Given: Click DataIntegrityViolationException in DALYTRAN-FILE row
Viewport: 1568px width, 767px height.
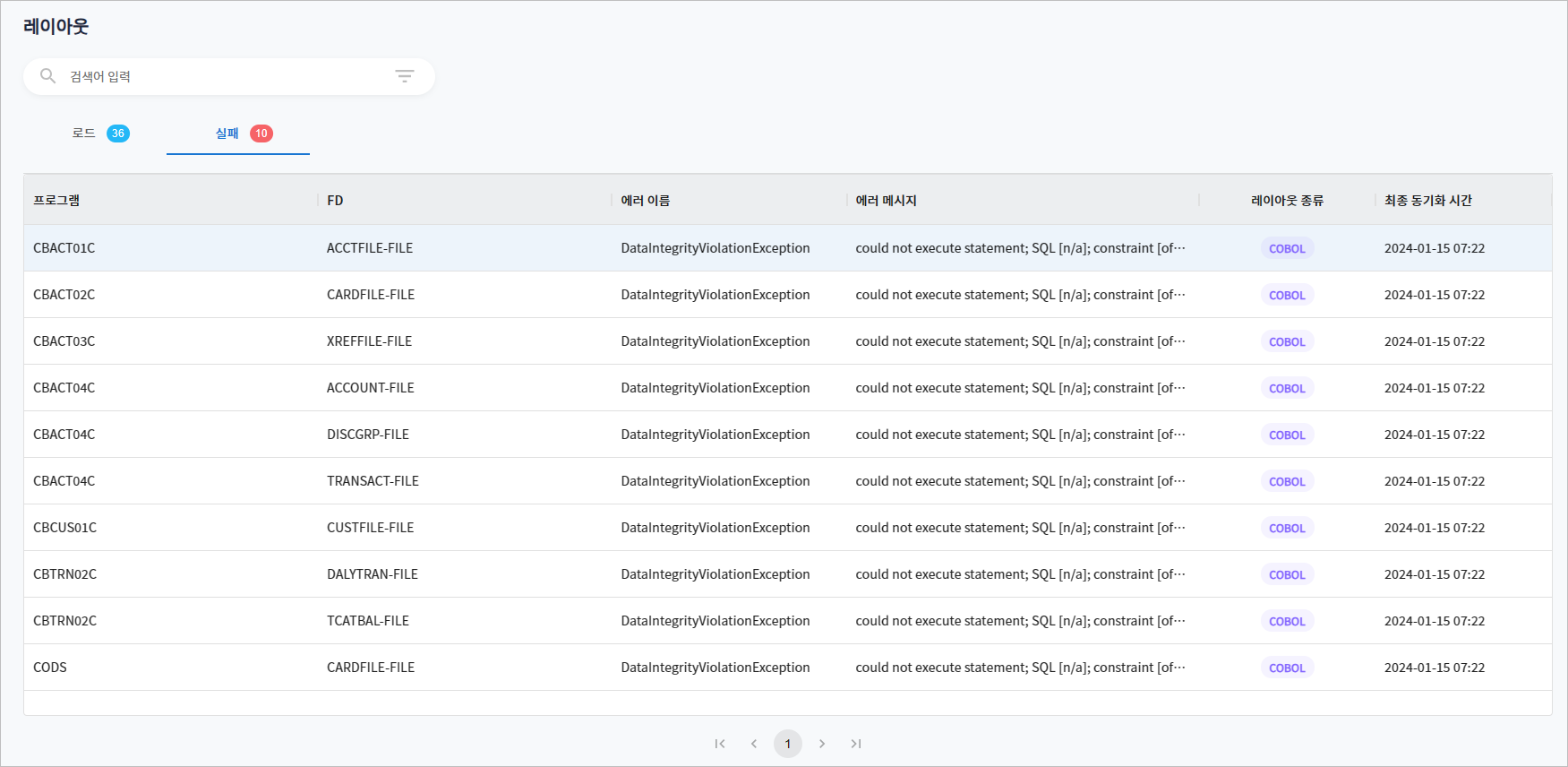Looking at the screenshot, I should (715, 574).
